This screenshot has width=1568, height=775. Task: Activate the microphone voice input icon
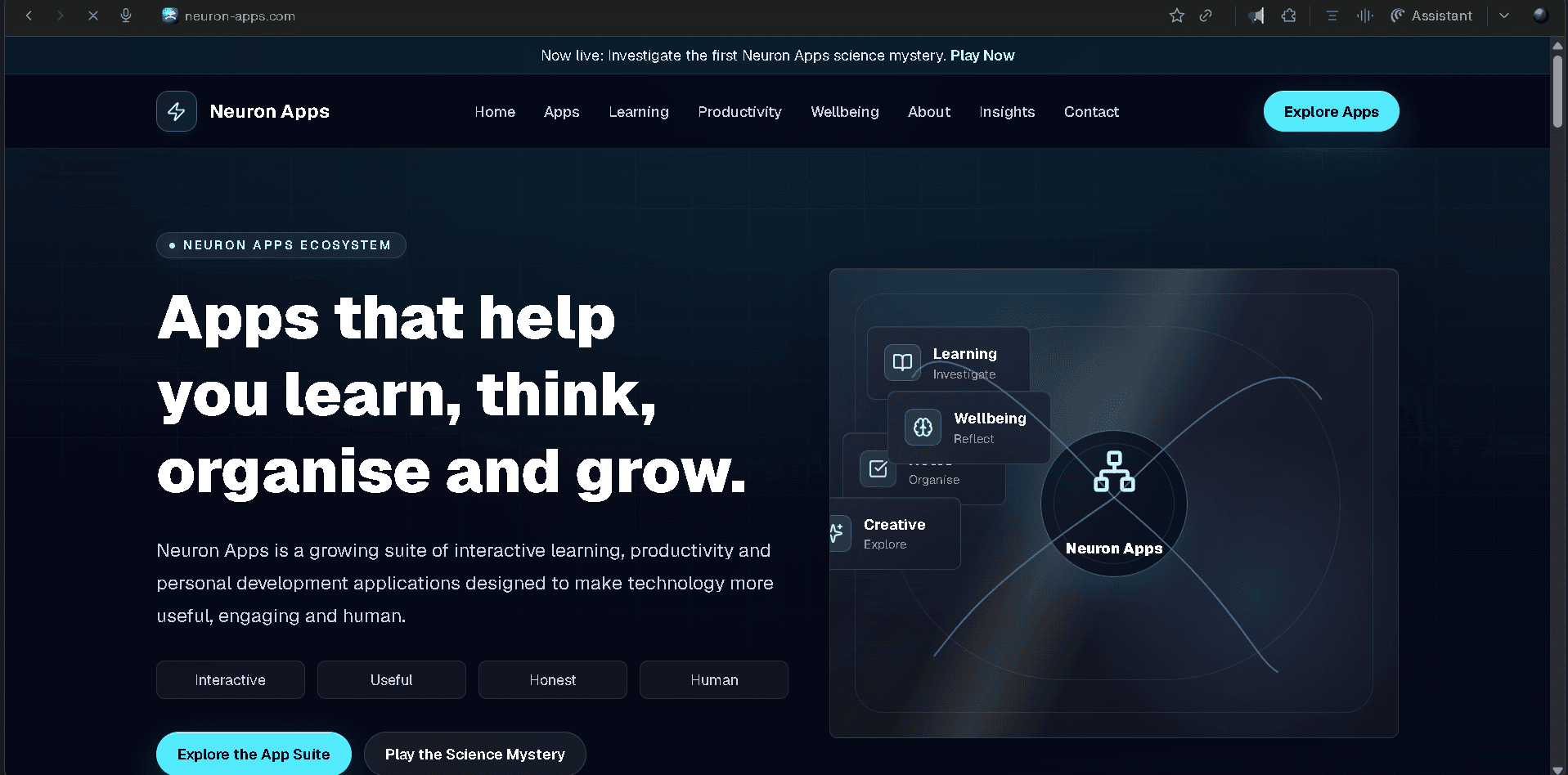(126, 16)
